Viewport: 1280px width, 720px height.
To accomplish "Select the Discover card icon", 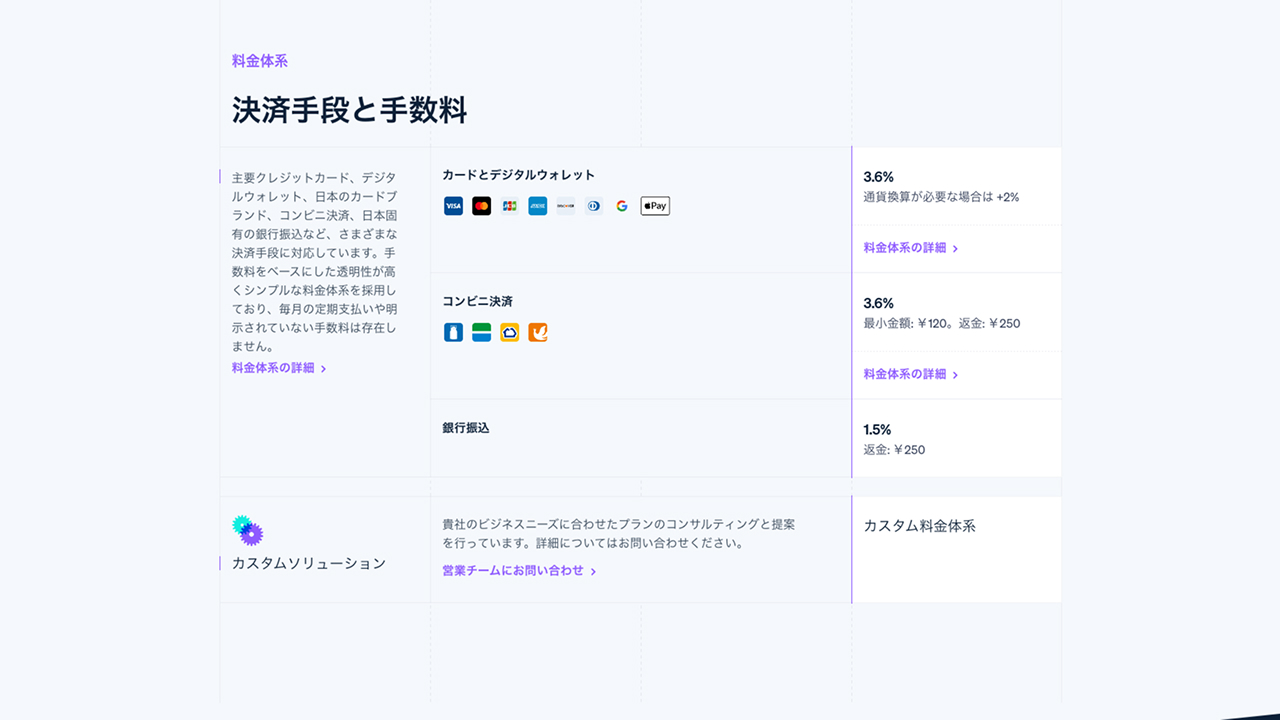I will (565, 205).
